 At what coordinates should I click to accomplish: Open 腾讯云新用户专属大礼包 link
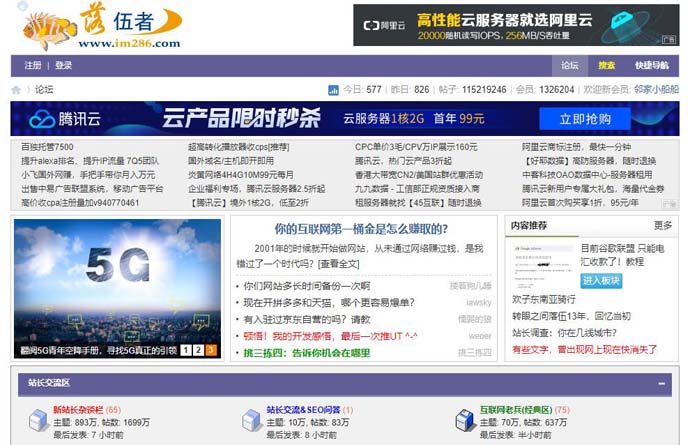[593, 189]
